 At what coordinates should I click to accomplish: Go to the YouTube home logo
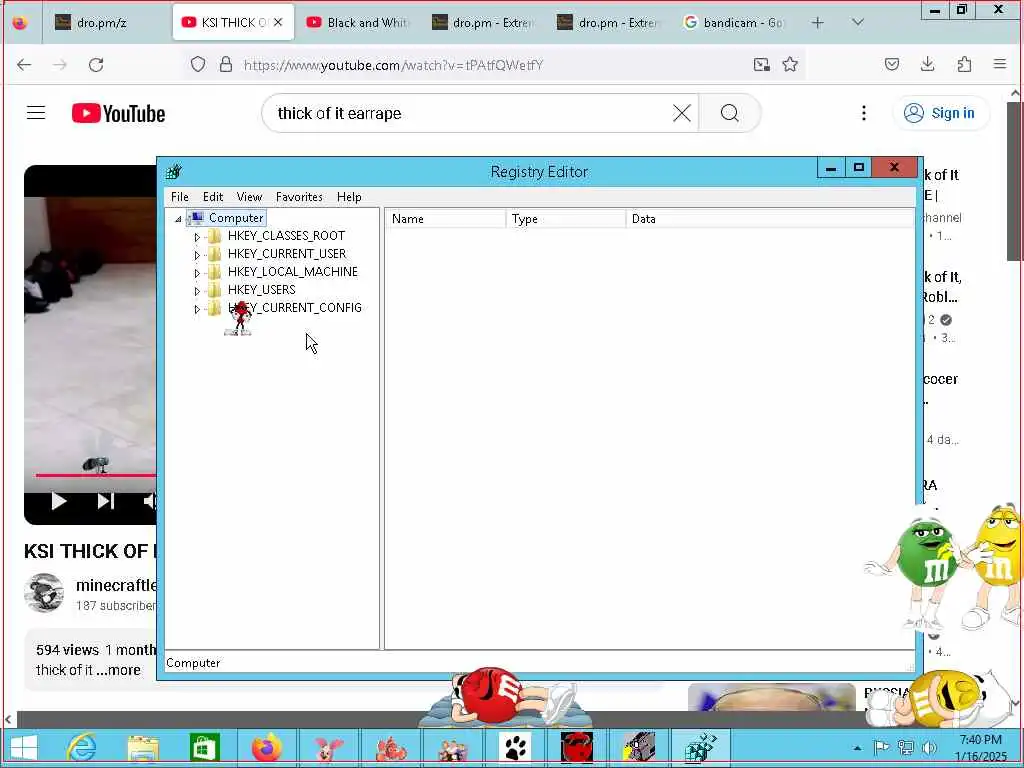[x=118, y=114]
